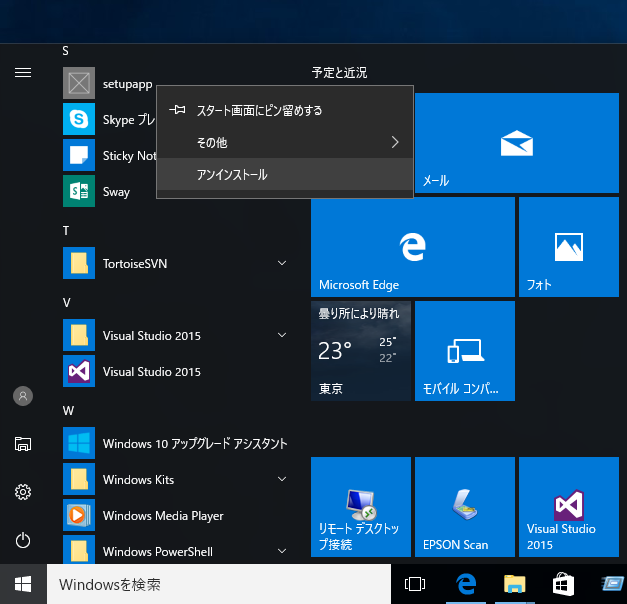
Task: Open the Sway app icon
Action: coord(79,191)
